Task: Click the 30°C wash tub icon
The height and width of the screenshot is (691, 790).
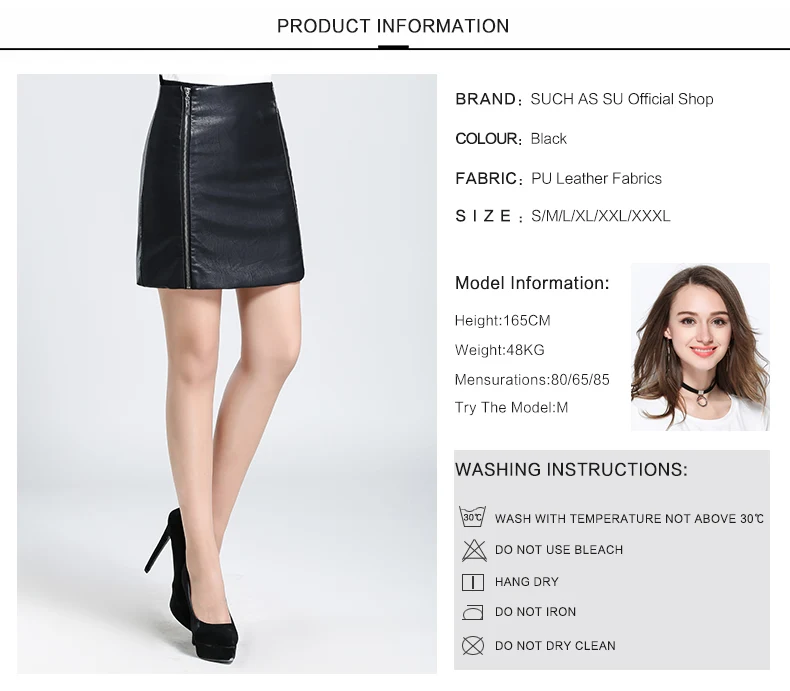Action: [472, 517]
